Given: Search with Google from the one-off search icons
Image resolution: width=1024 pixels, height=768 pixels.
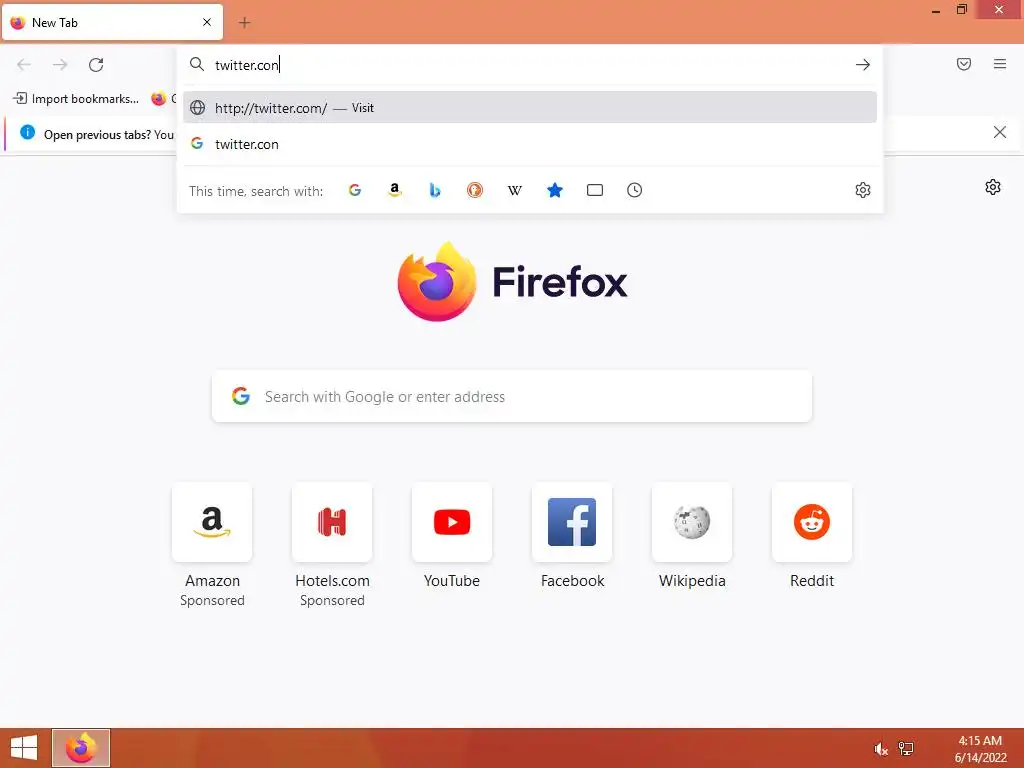Looking at the screenshot, I should click(x=355, y=190).
